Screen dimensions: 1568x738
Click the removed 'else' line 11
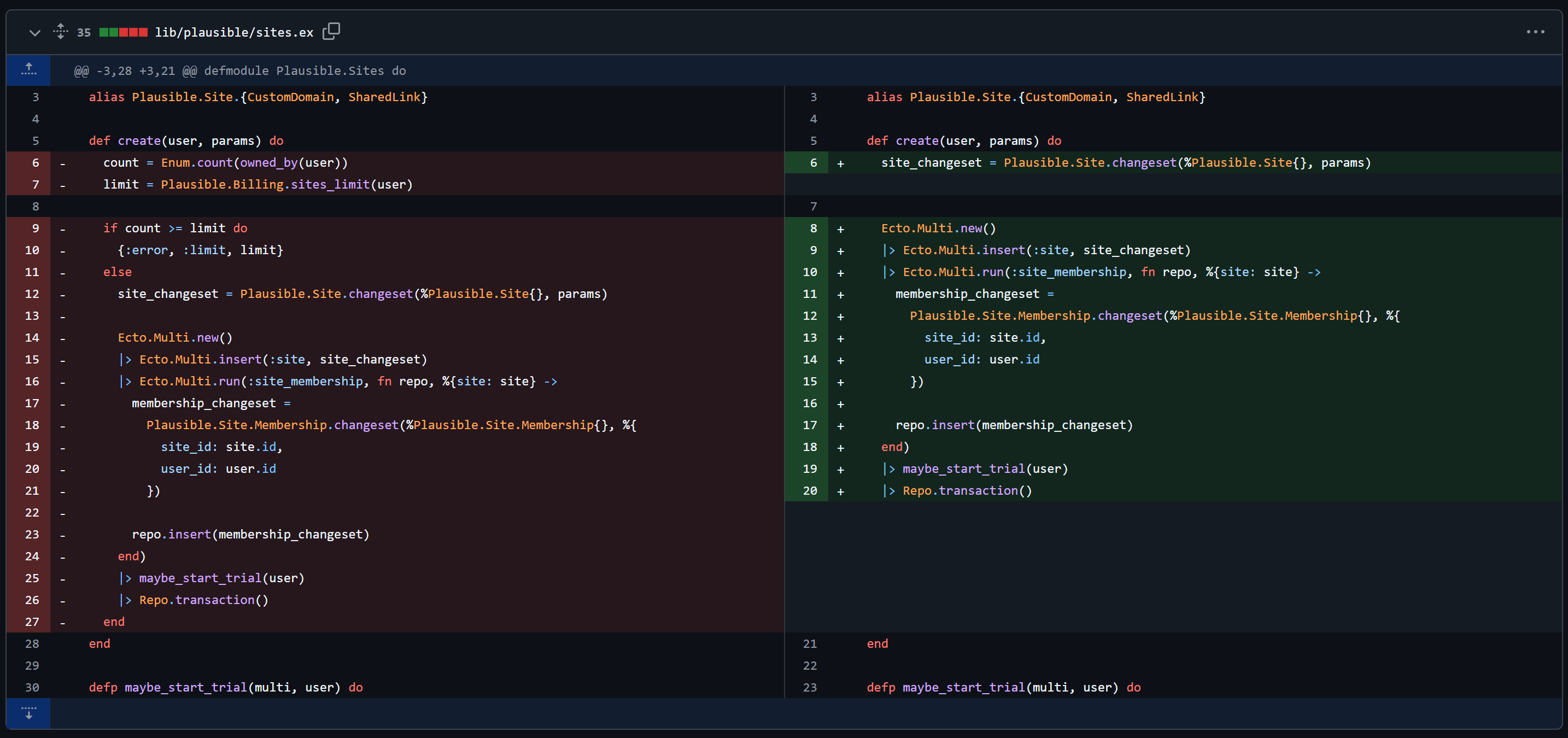coord(118,272)
